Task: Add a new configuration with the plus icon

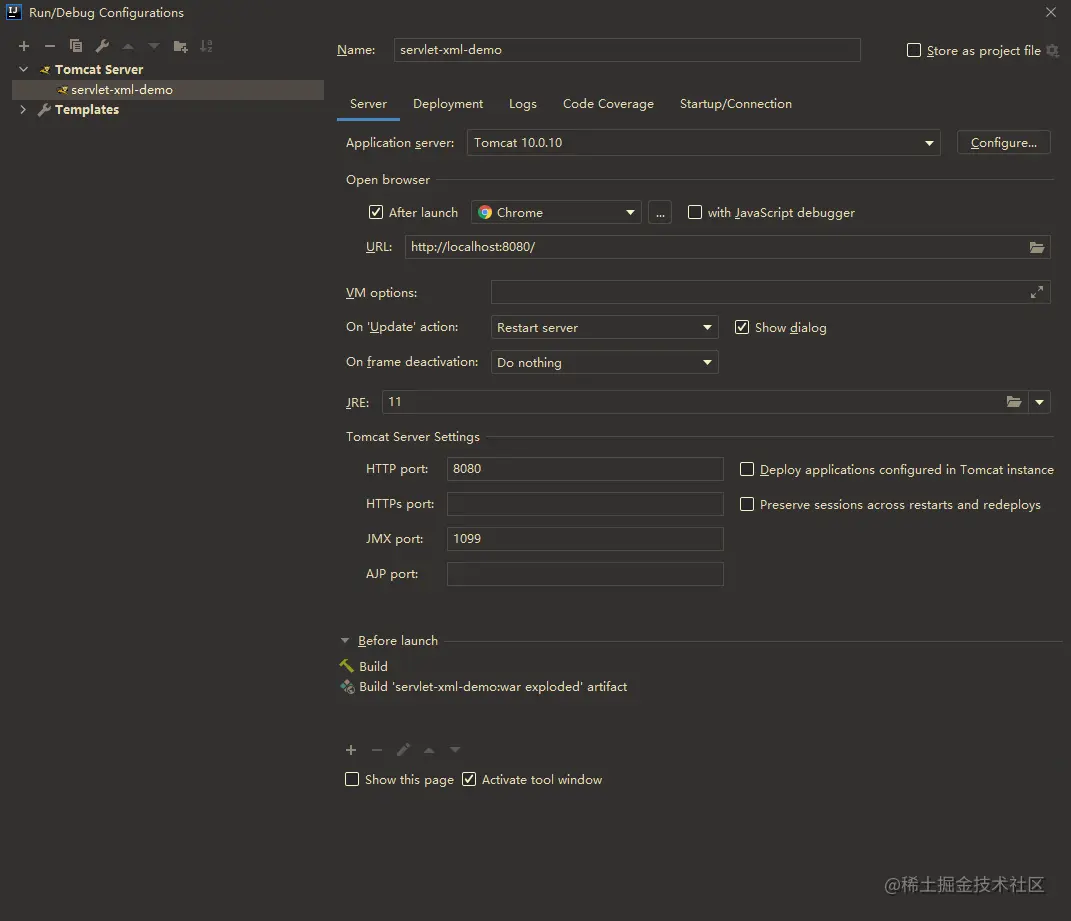Action: tap(24, 46)
